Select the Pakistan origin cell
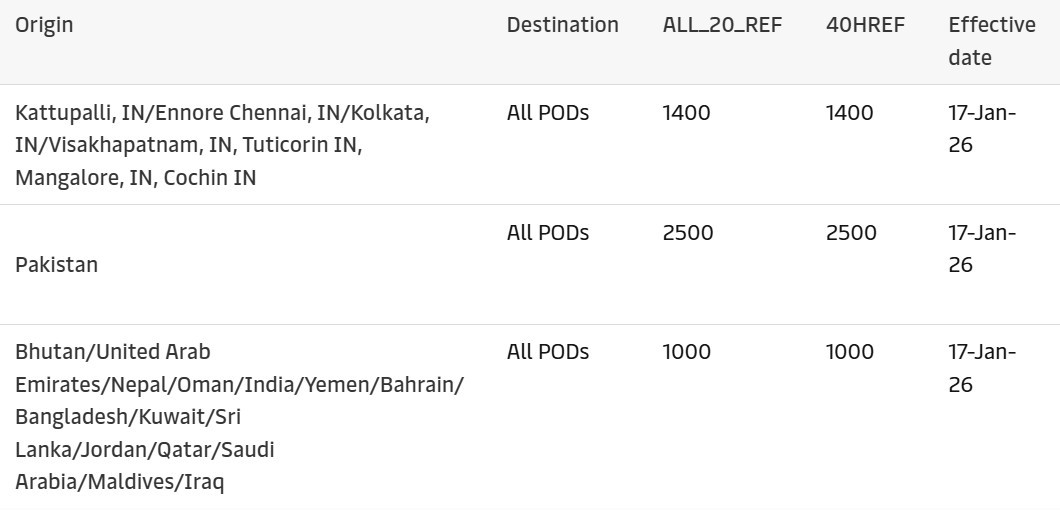The height and width of the screenshot is (510, 1060). 57,265
